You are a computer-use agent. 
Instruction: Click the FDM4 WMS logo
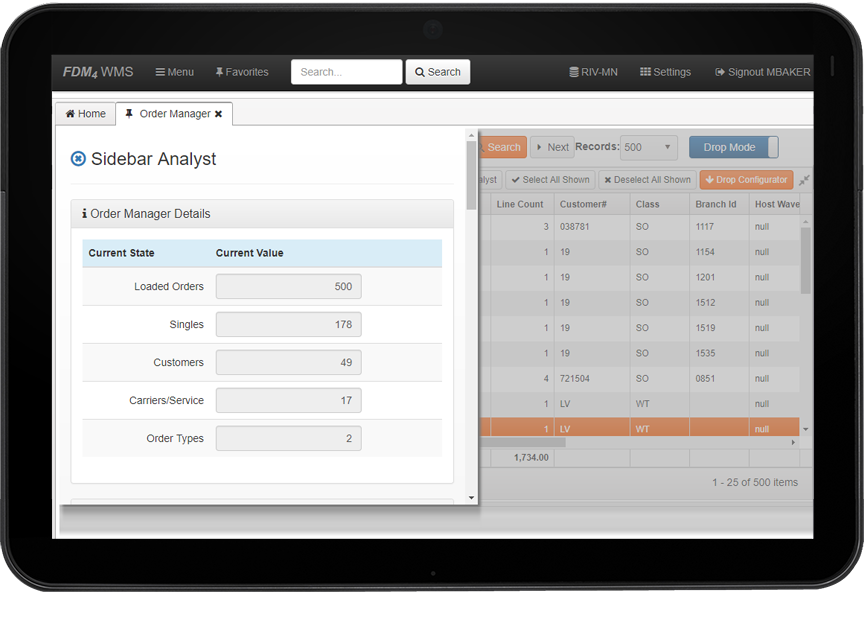[98, 72]
